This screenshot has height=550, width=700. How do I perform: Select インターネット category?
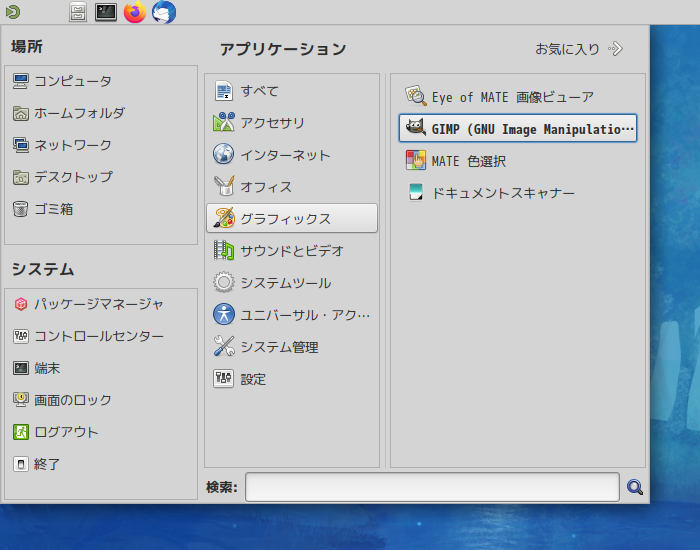[292, 154]
